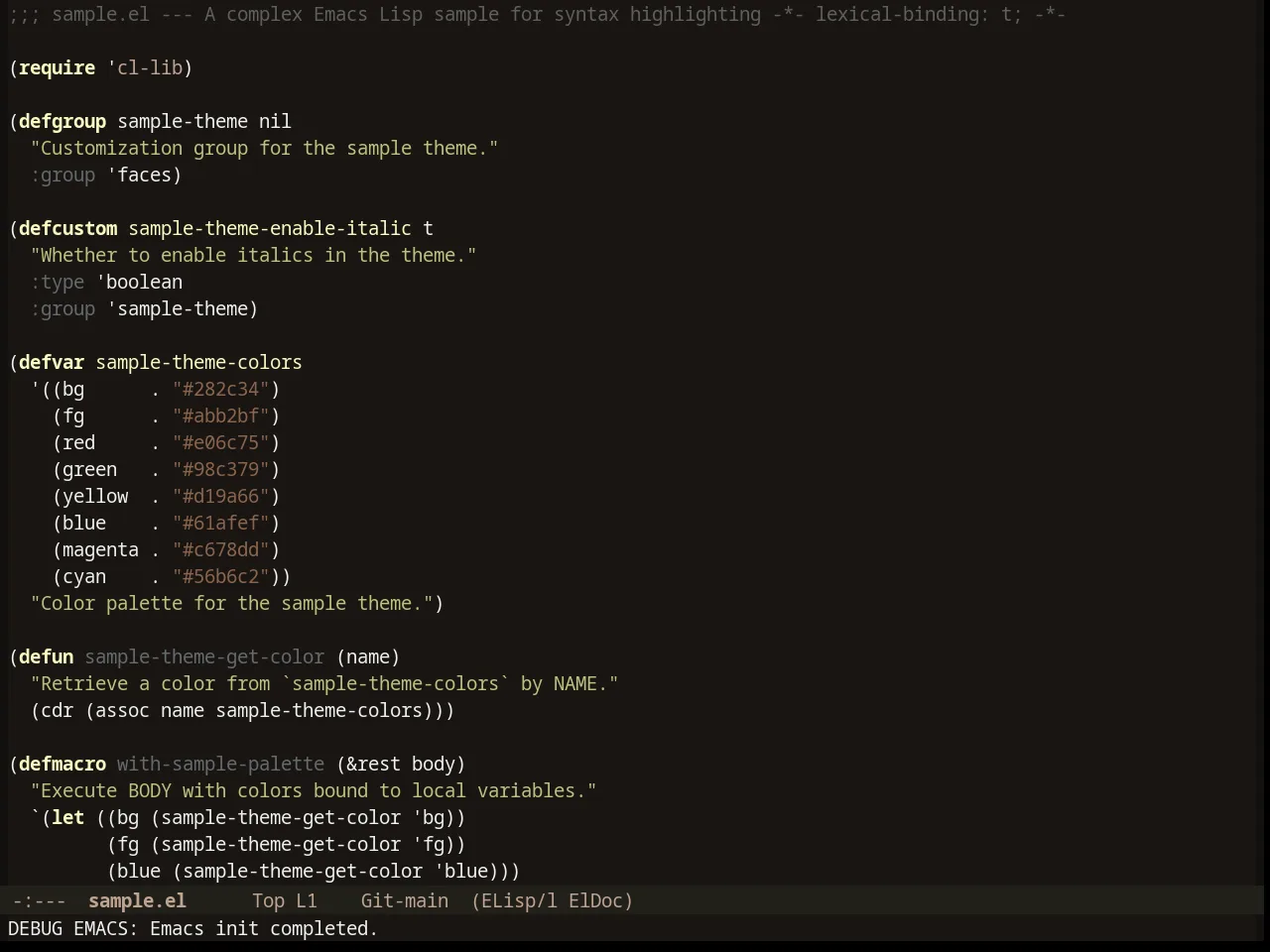Click the sample-theme-get-color name after defun
Viewport: 1270px width, 952px height.
tap(204, 657)
